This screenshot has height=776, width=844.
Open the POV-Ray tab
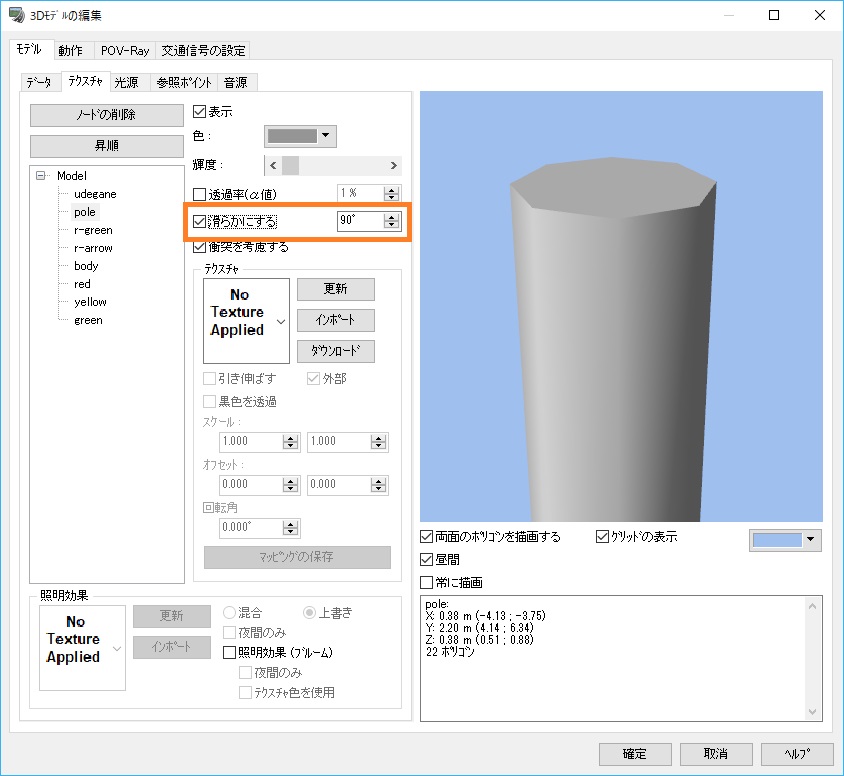pos(124,51)
